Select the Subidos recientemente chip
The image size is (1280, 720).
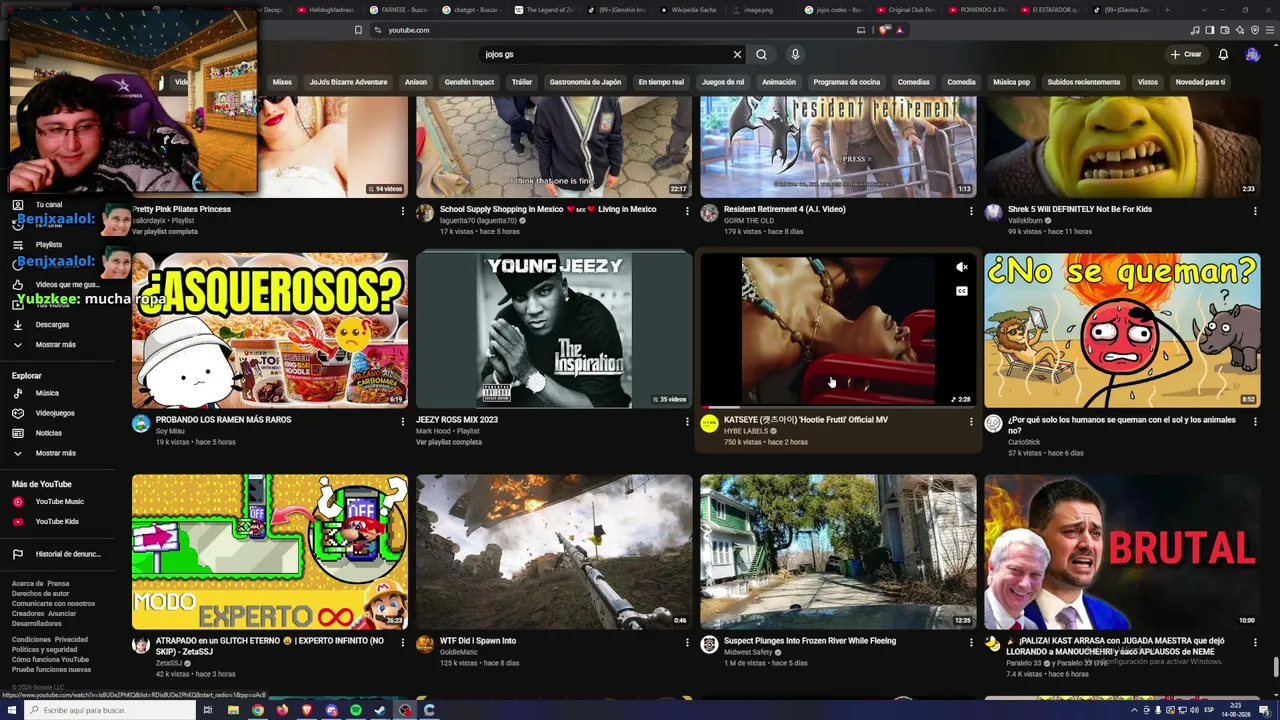click(x=1084, y=82)
